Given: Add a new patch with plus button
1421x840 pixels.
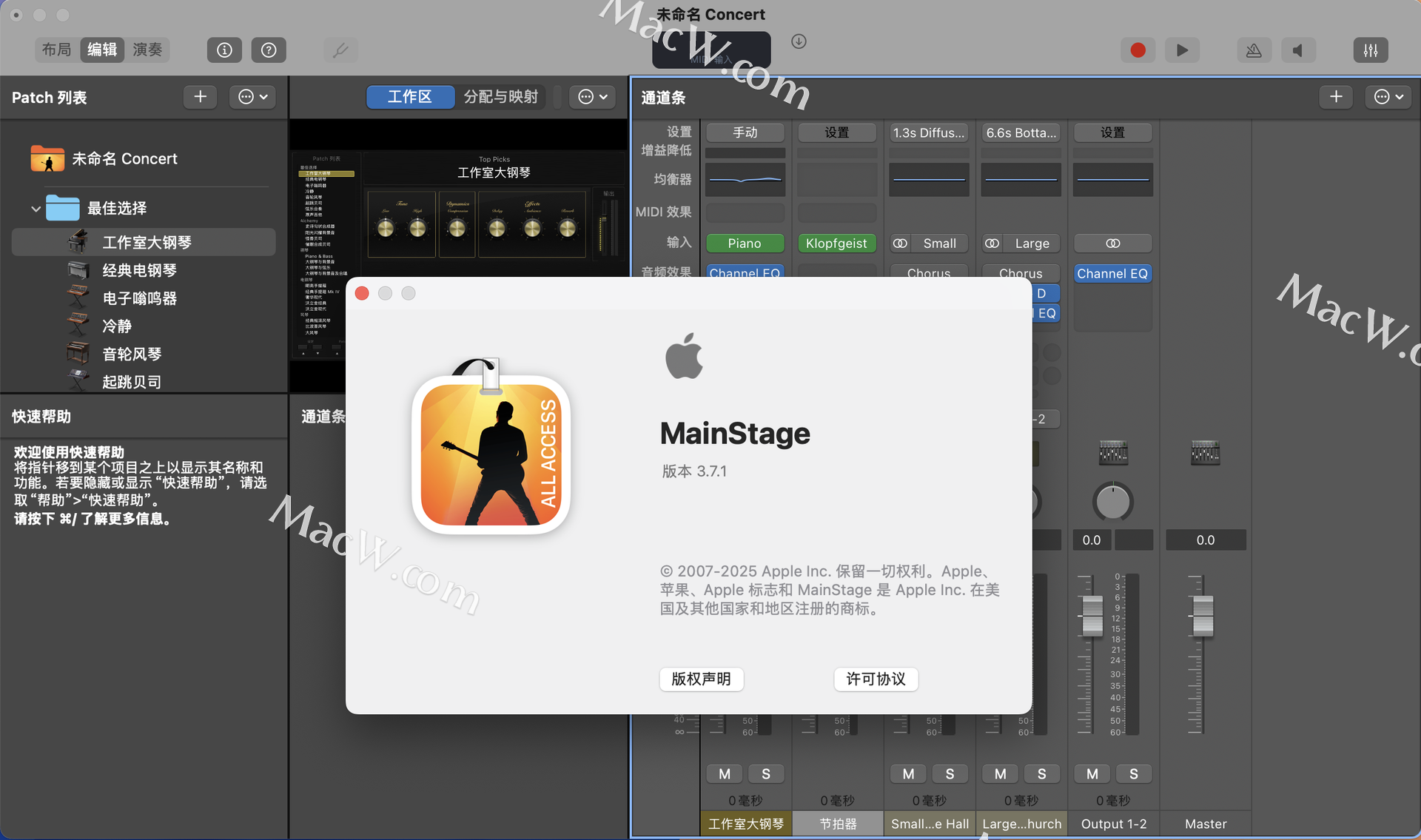Looking at the screenshot, I should 200,97.
